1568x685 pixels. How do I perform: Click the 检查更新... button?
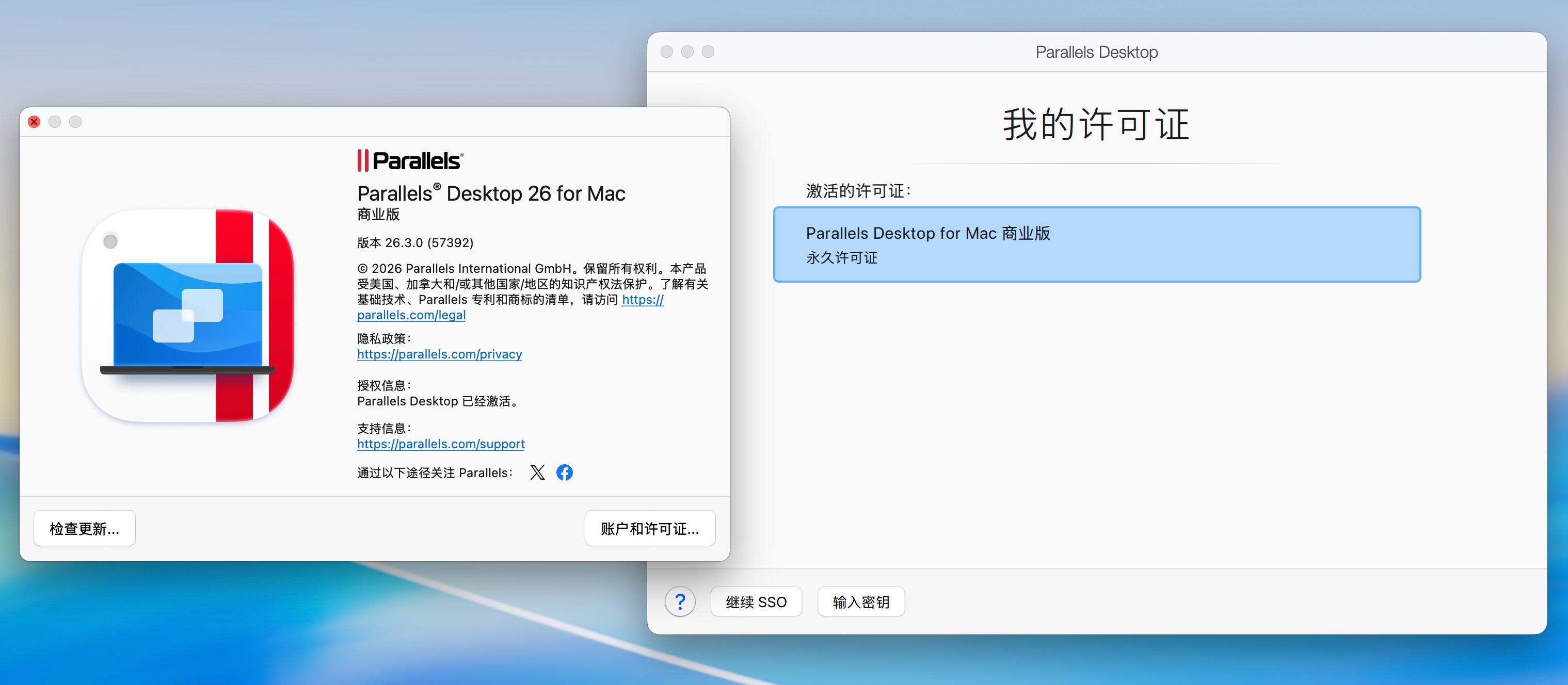(84, 528)
